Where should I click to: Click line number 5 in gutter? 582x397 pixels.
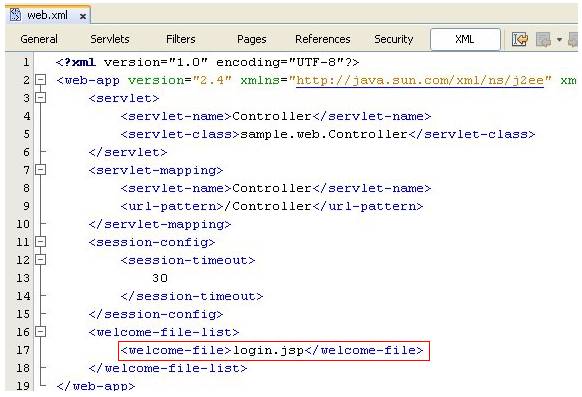point(26,134)
